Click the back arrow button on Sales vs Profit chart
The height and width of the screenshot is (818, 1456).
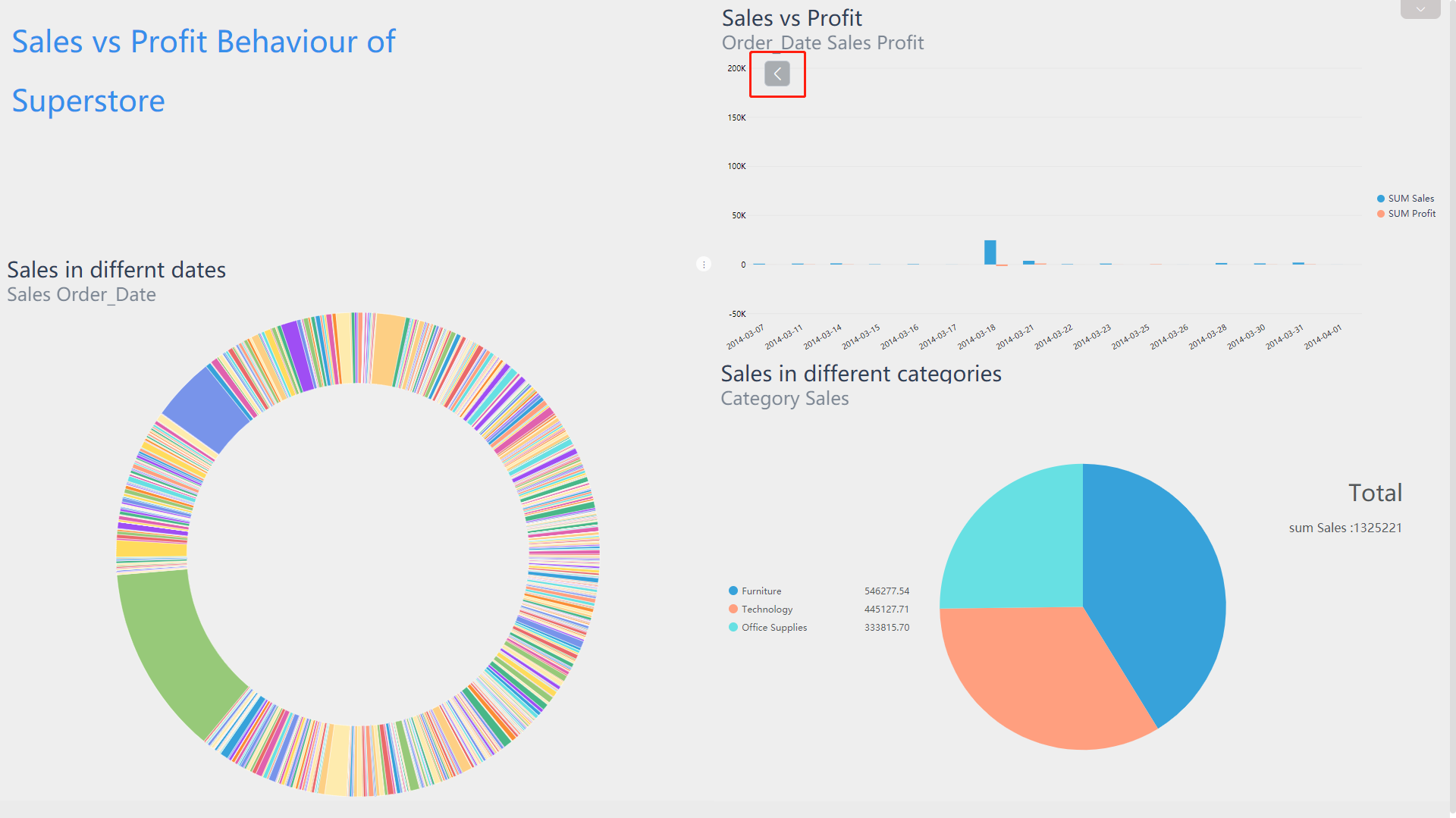pos(777,74)
